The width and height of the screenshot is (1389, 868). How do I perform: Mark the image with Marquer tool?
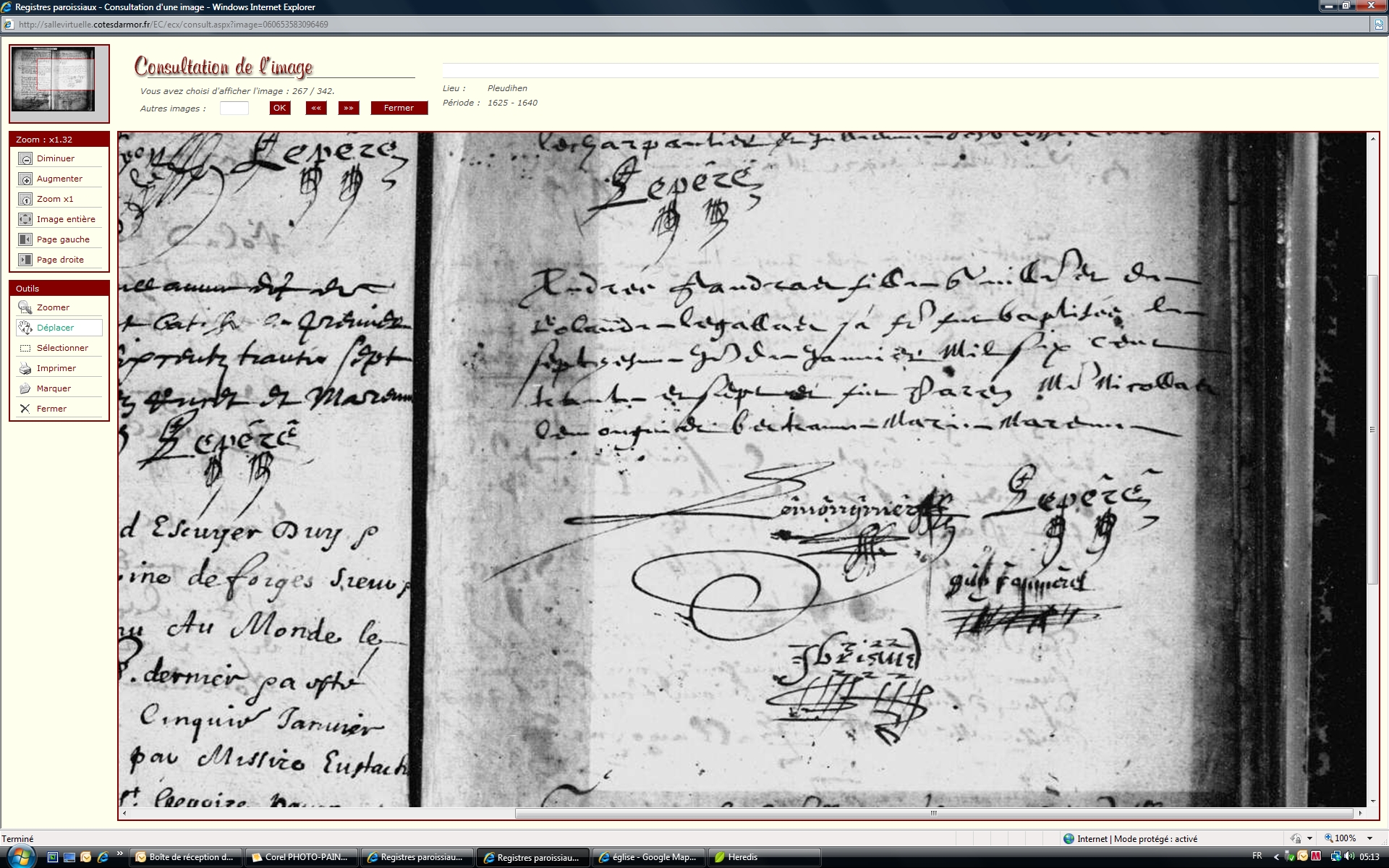tap(25, 388)
